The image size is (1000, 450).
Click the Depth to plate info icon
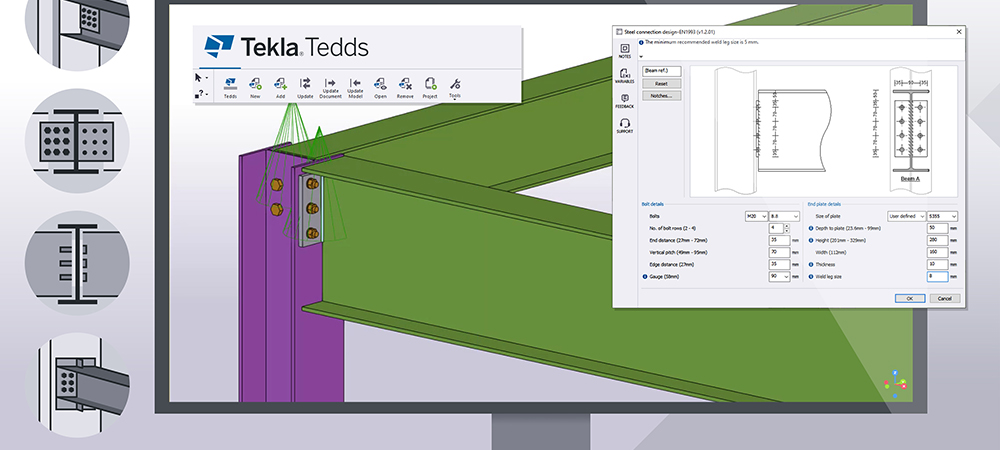[x=811, y=228]
